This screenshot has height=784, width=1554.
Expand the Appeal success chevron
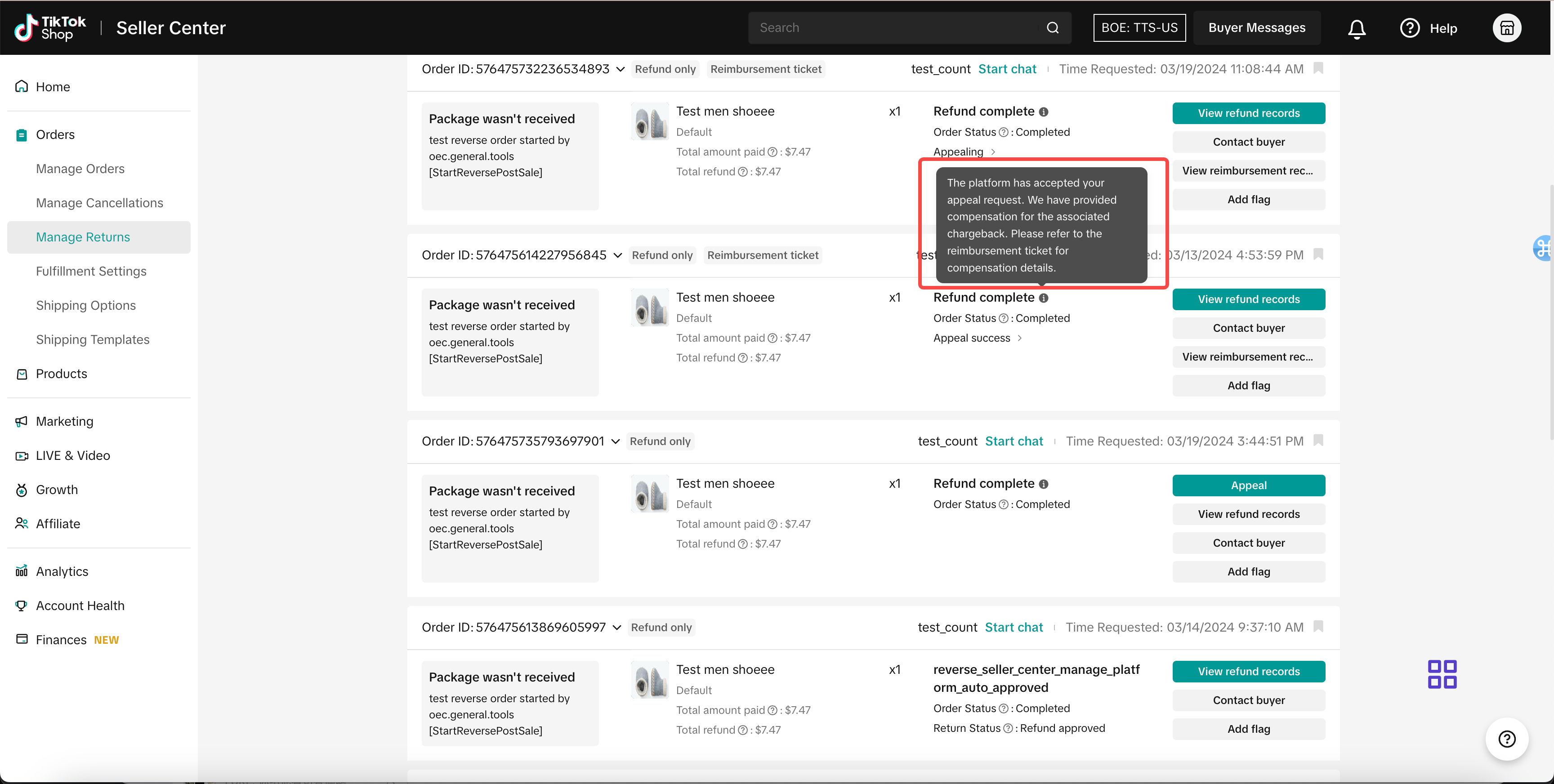point(1019,339)
